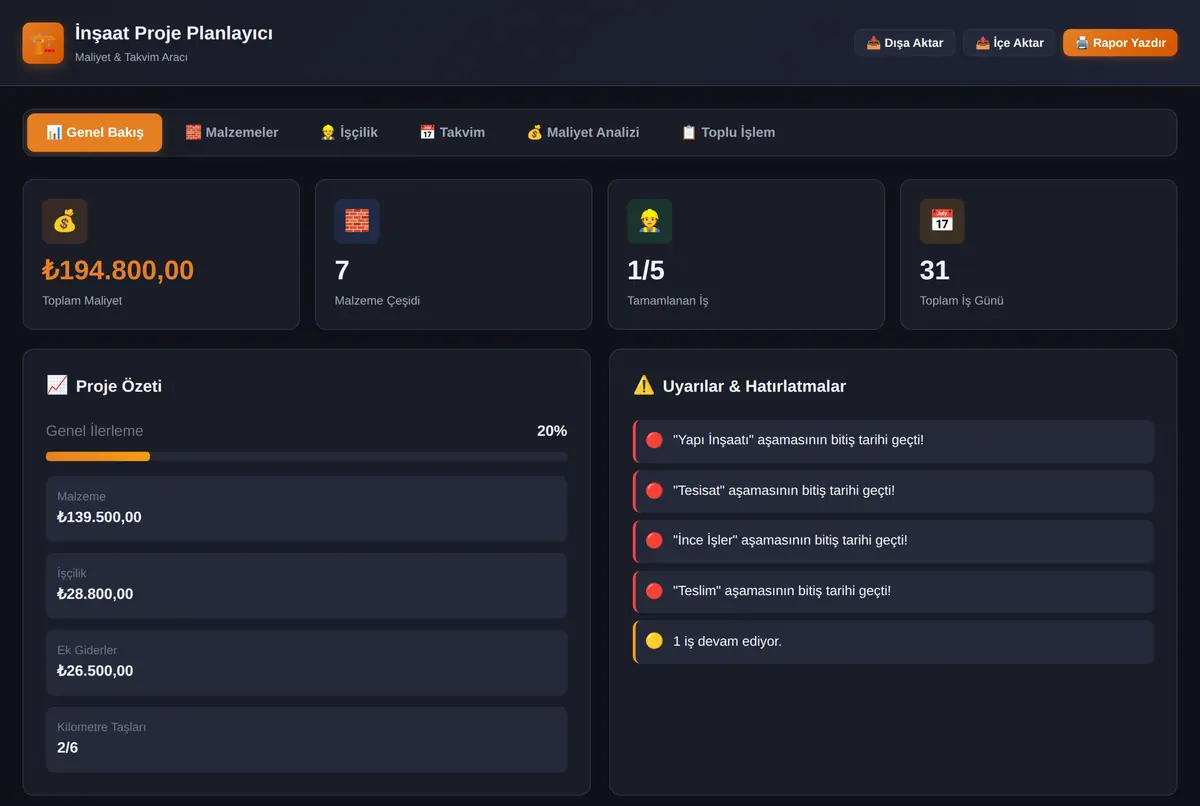Go to the İşçilik tab
The width and height of the screenshot is (1200, 806).
click(349, 132)
